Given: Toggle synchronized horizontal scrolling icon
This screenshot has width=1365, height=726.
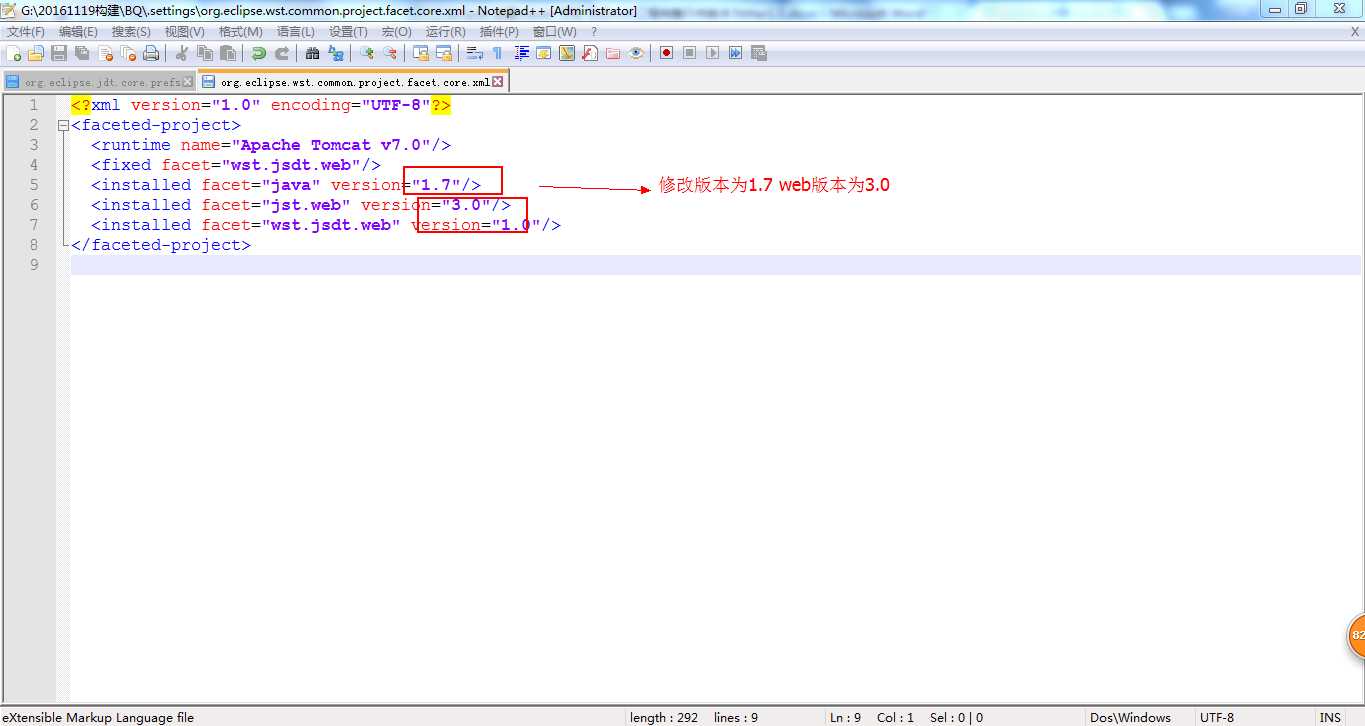Looking at the screenshot, I should tap(444, 53).
